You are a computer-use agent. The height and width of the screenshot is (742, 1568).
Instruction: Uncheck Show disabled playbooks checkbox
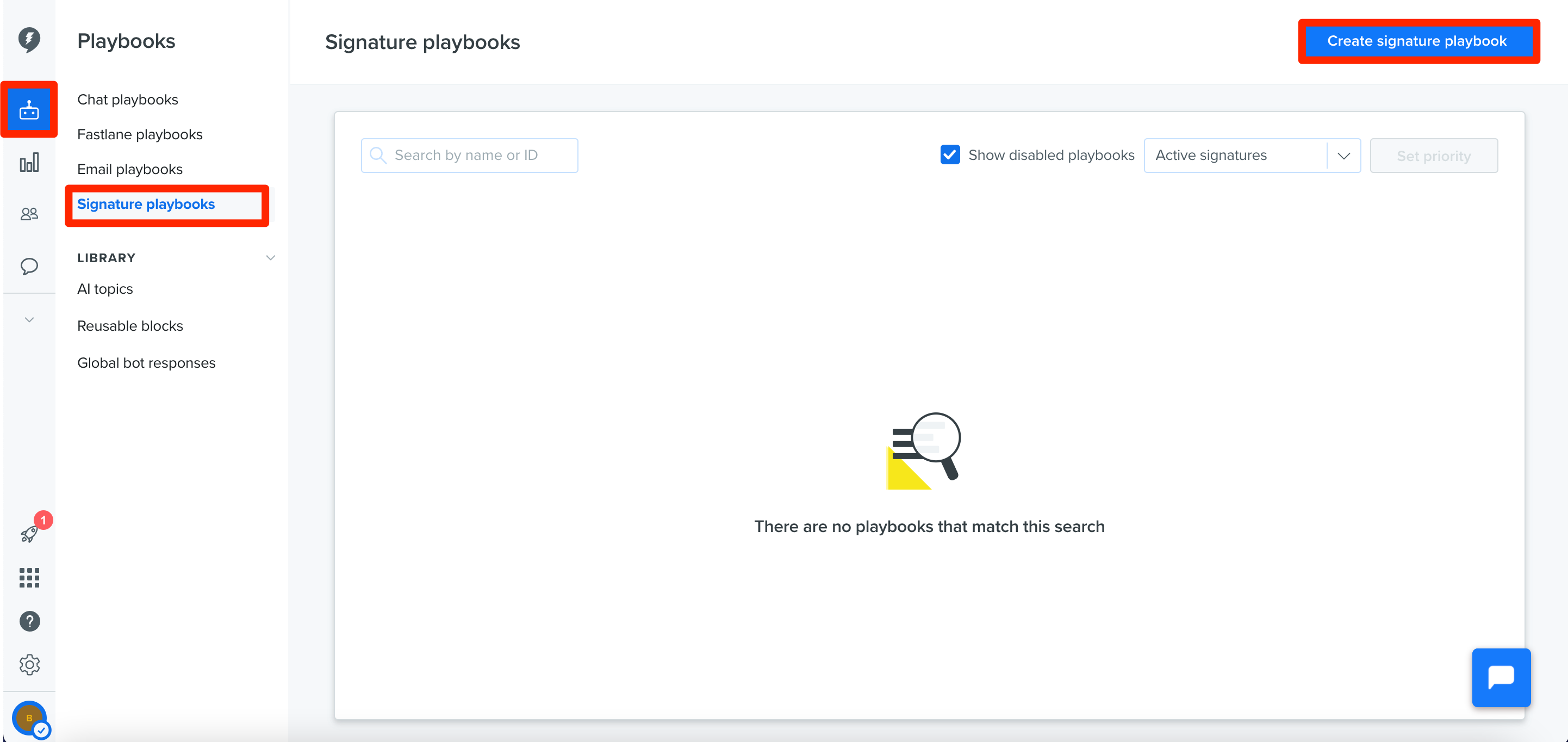(x=950, y=156)
